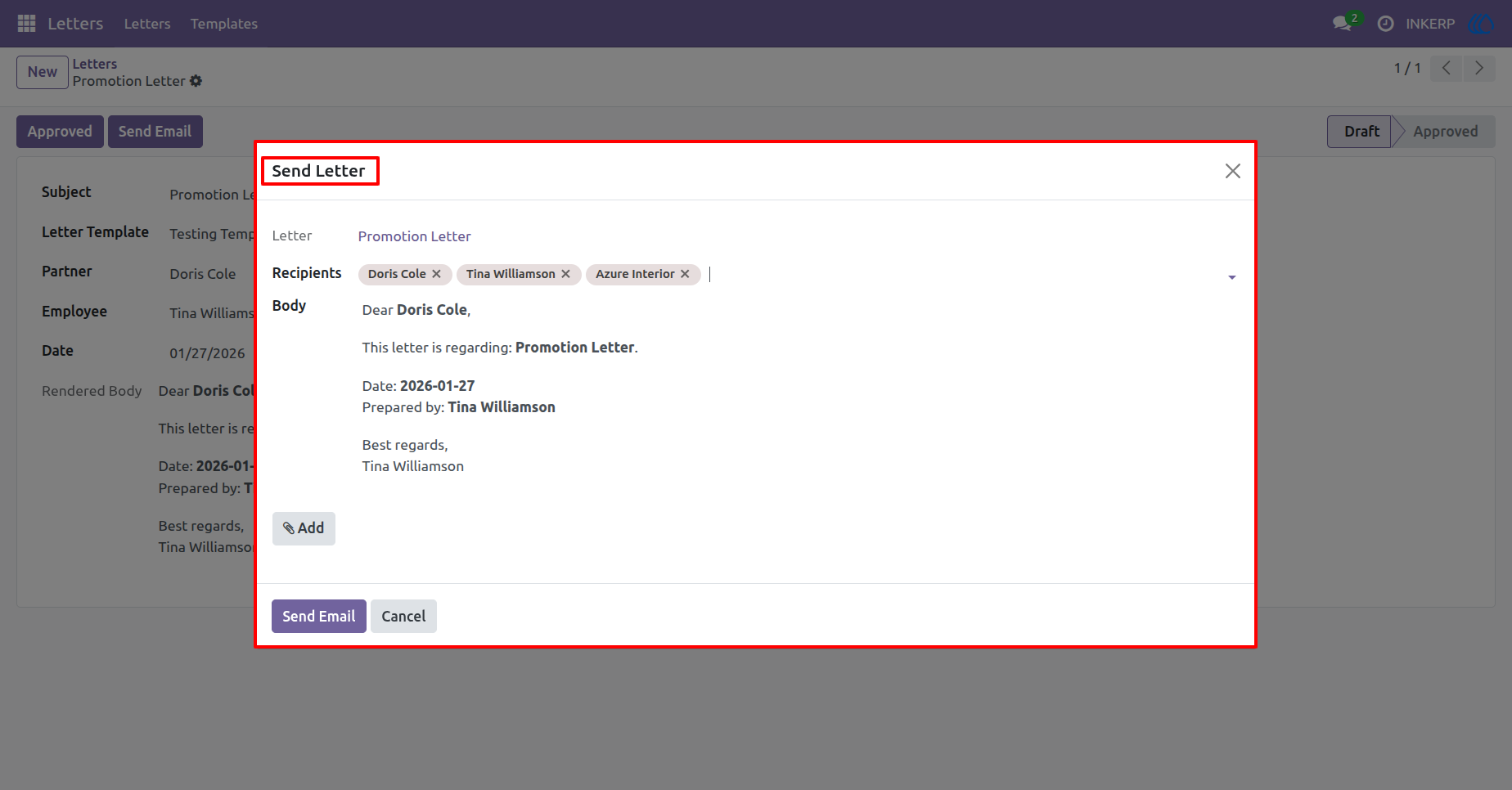Screen dimensions: 1512x790
Task: Click the Letters breadcrumb link
Action: pos(95,64)
